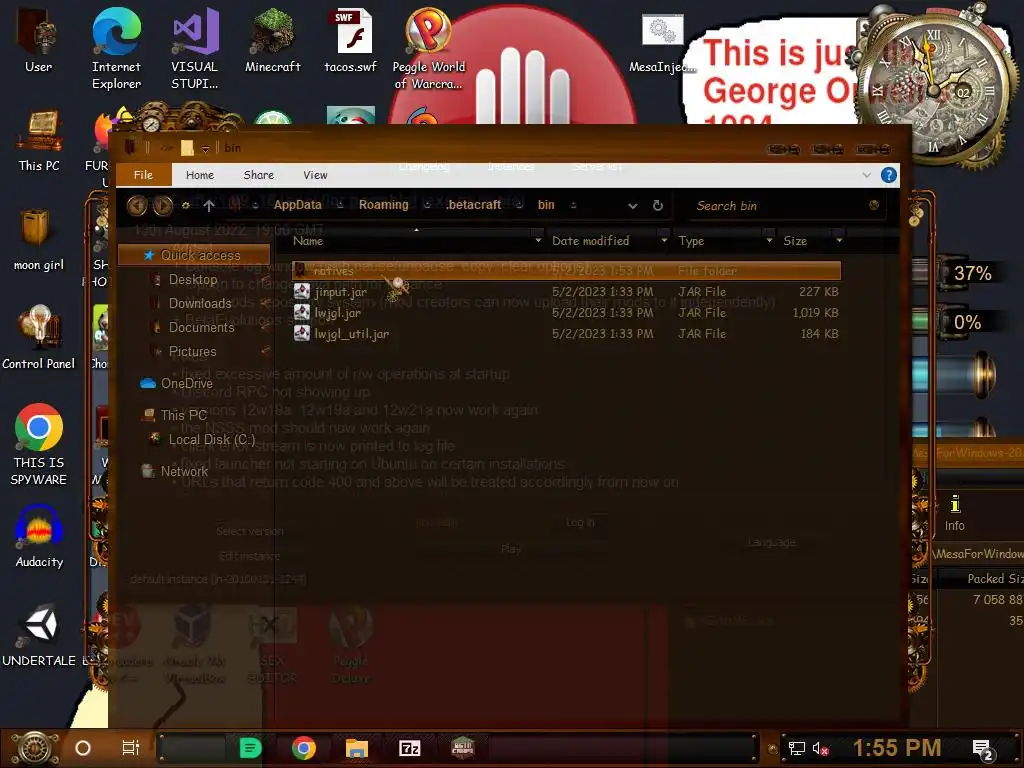Viewport: 1024px width, 768px height.
Task: Refresh the bin folder view
Action: pos(658,206)
